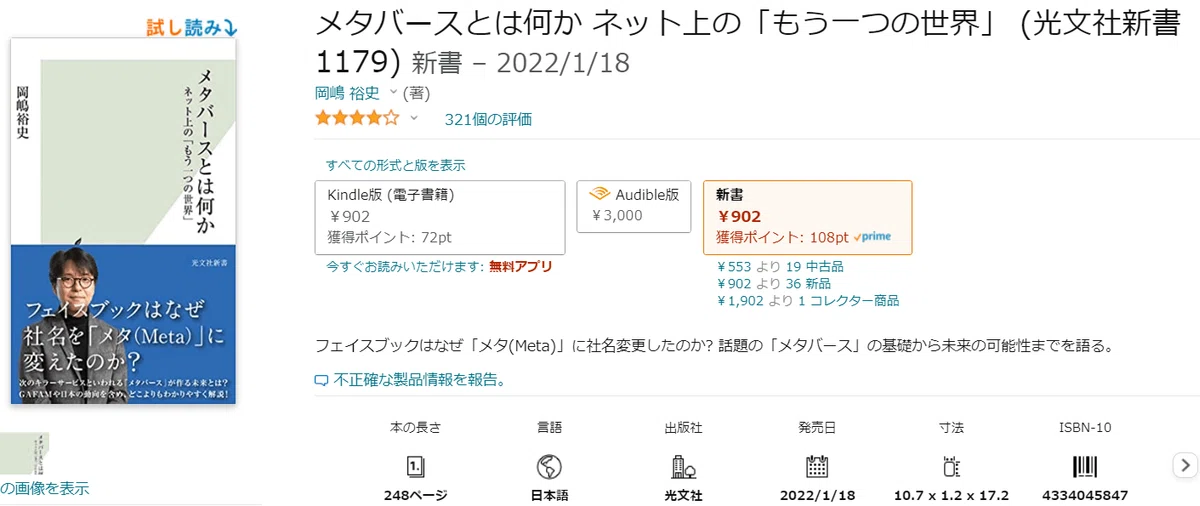This screenshot has width=1200, height=506.
Task: Show next product details with right arrow
Action: [x=1185, y=464]
